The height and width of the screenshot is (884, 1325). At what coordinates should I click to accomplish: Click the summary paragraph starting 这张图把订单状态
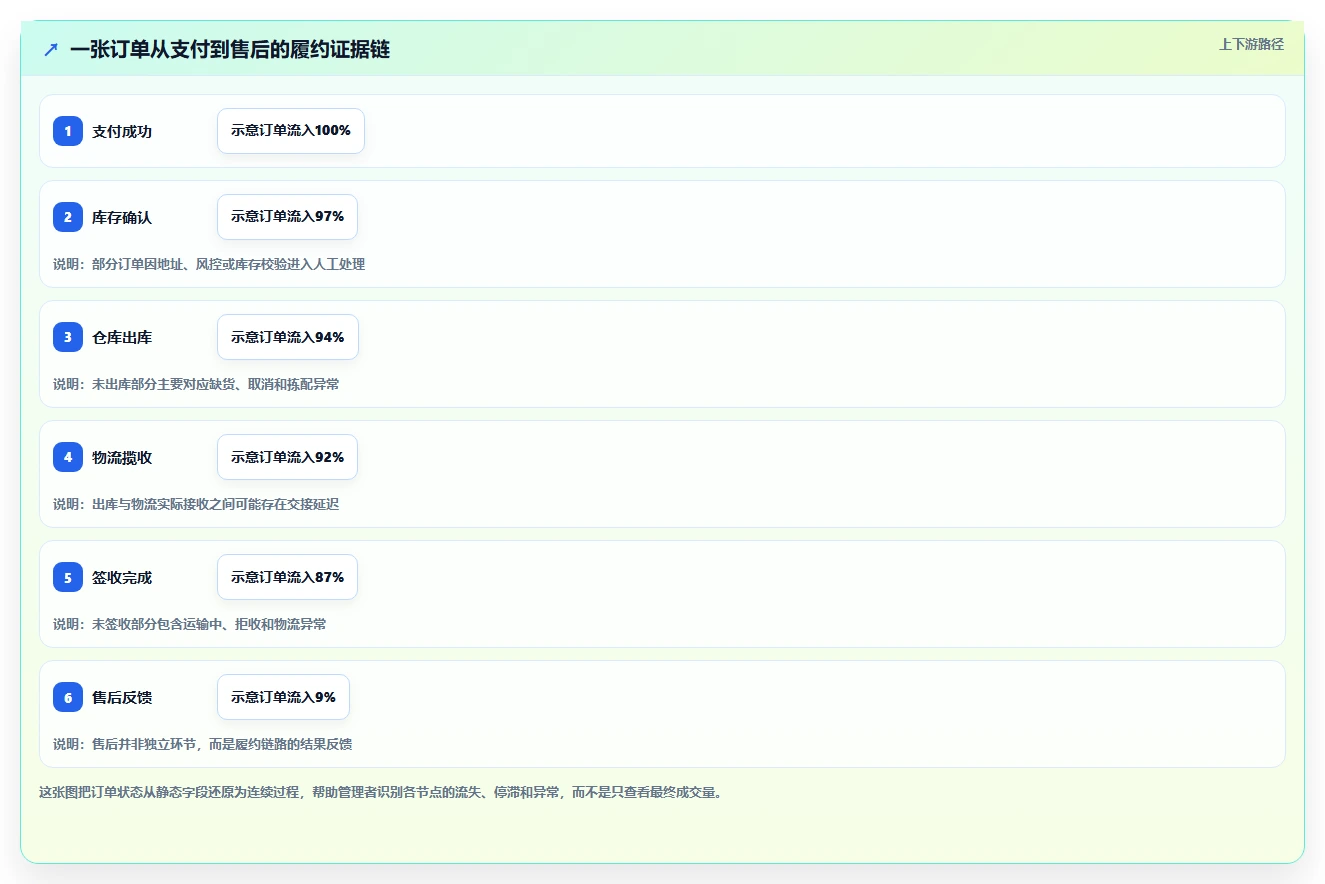381,792
